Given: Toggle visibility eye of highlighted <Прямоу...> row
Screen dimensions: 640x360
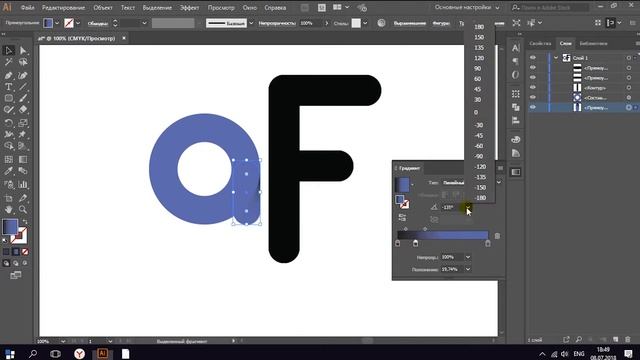Looking at the screenshot, I should pos(533,107).
